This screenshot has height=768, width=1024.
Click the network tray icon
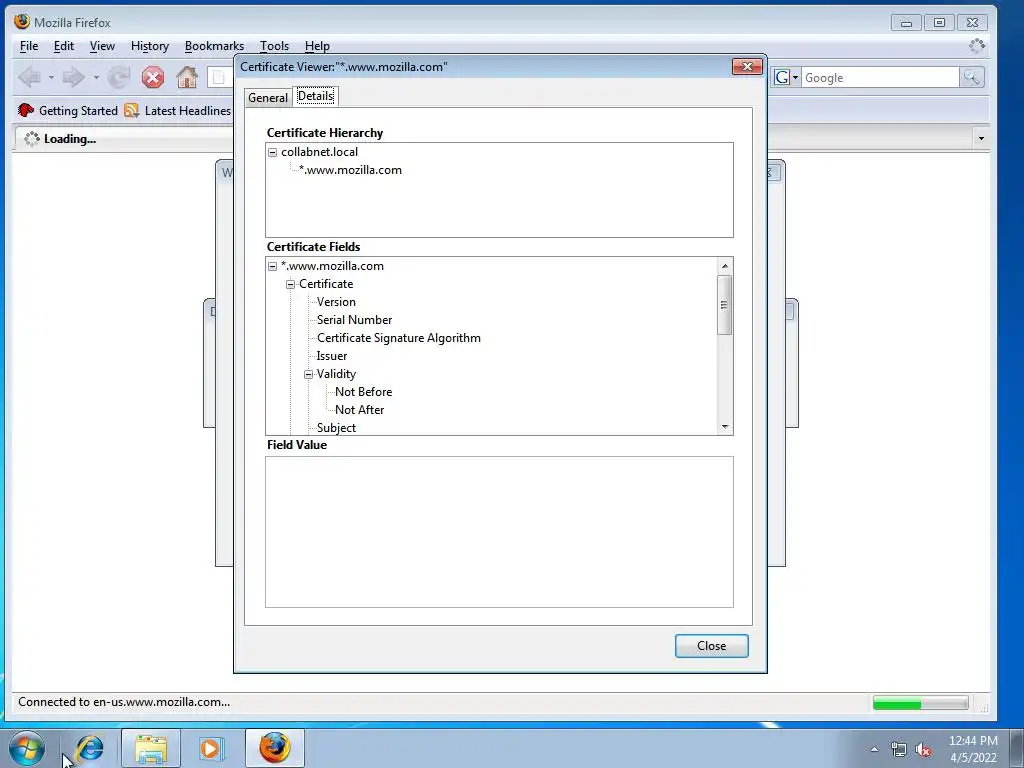[x=899, y=750]
